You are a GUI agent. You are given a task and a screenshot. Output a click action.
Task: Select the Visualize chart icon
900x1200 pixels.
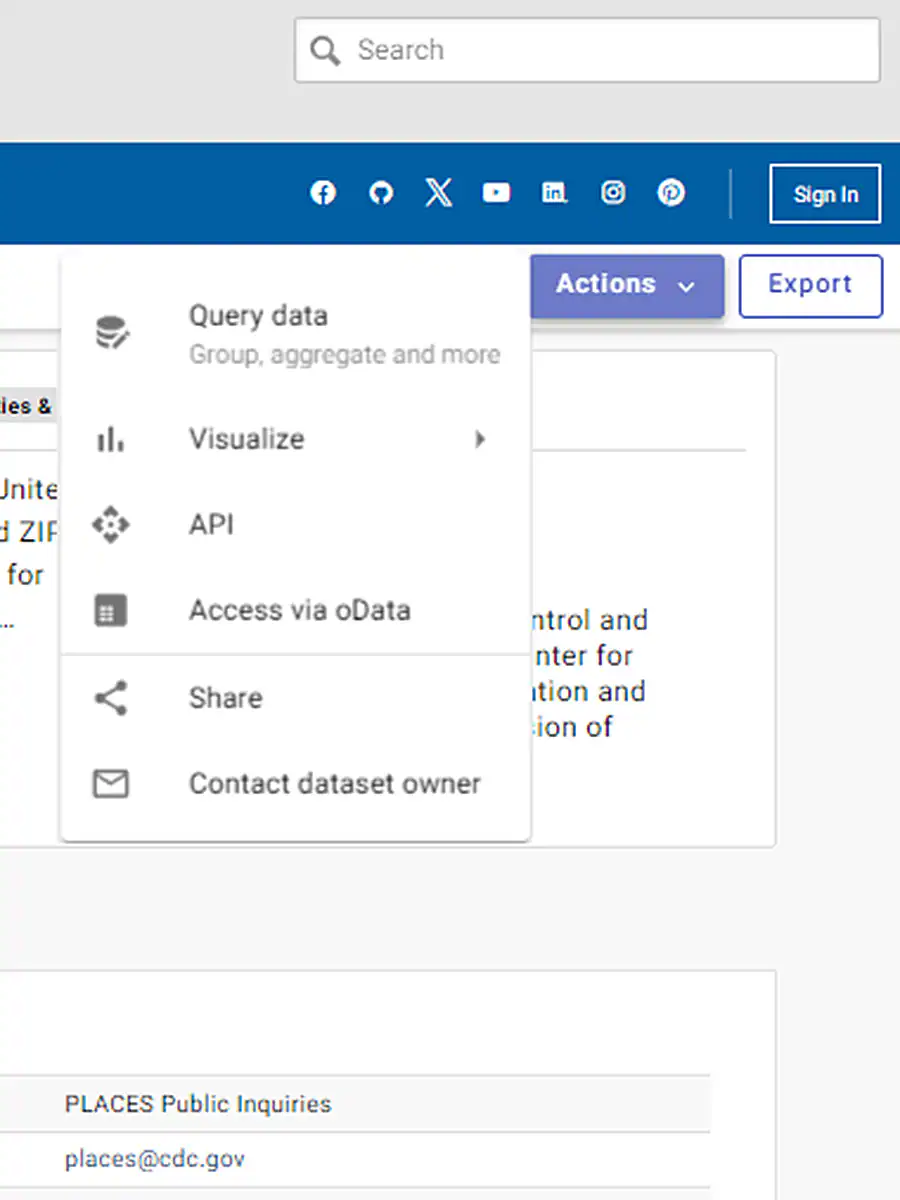(x=111, y=439)
